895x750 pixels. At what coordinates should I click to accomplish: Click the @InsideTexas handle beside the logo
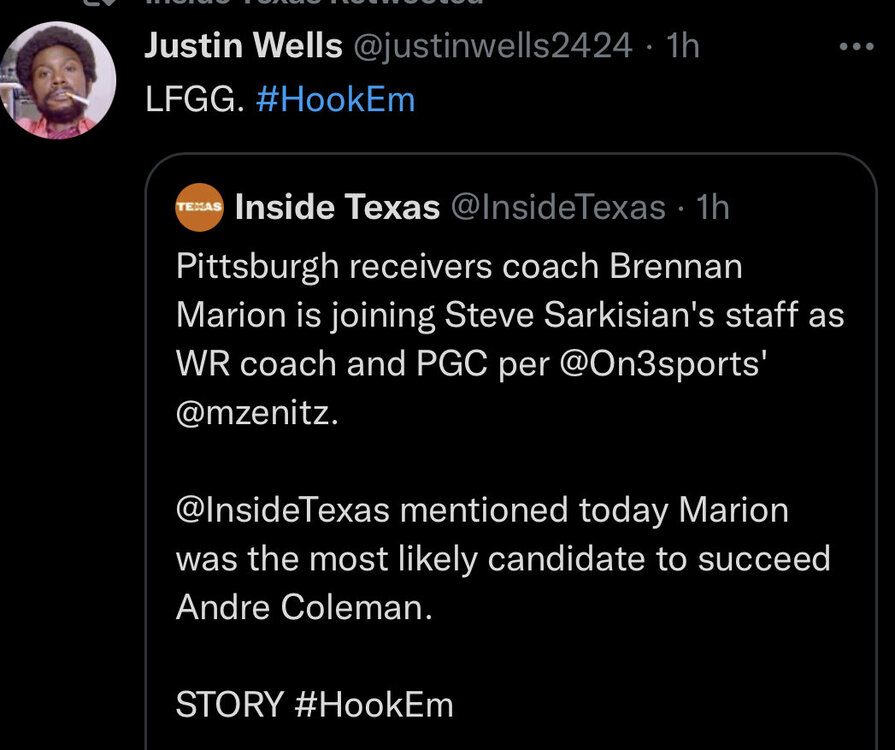[558, 207]
